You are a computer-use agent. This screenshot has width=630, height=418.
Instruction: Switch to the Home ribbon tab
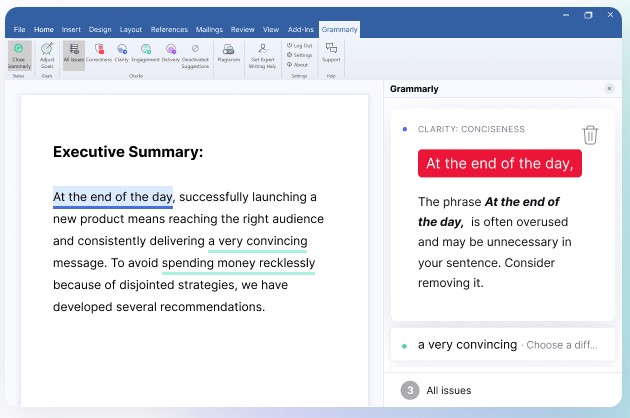(x=44, y=30)
